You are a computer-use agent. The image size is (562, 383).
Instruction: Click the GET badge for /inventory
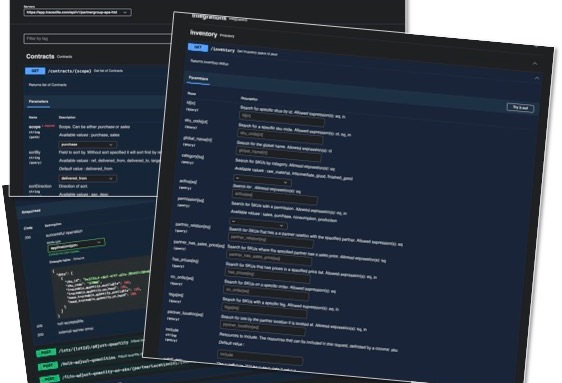(198, 47)
